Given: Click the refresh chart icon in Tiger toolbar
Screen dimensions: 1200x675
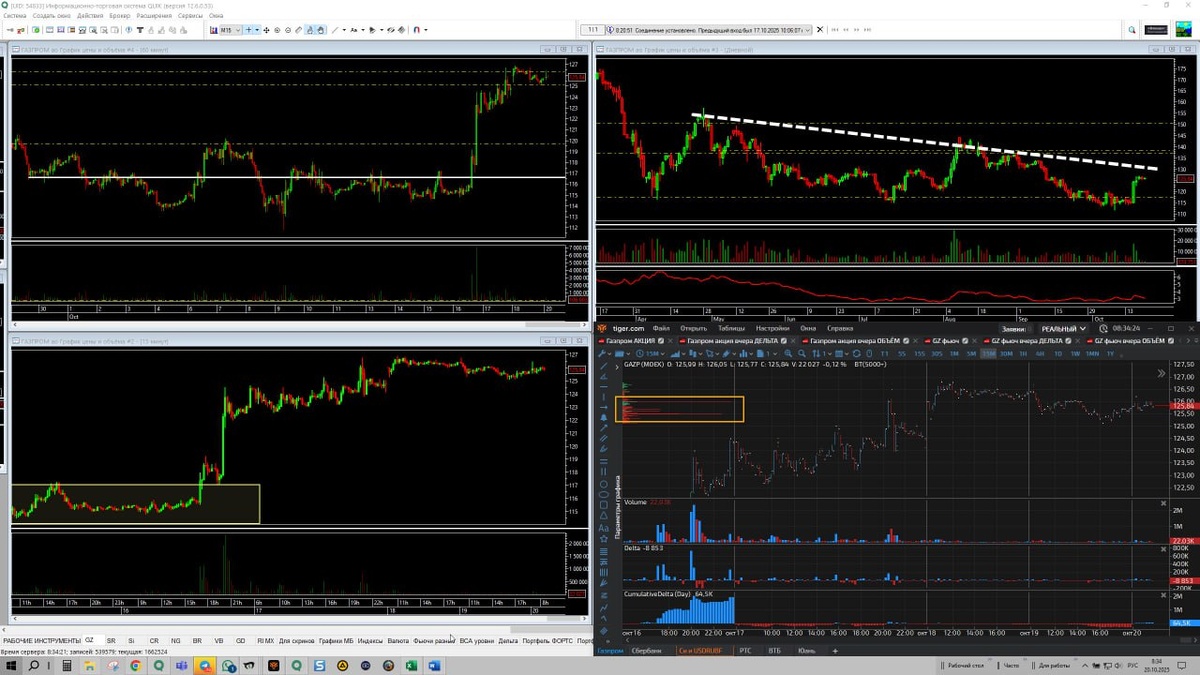Looking at the screenshot, I should click(856, 354).
